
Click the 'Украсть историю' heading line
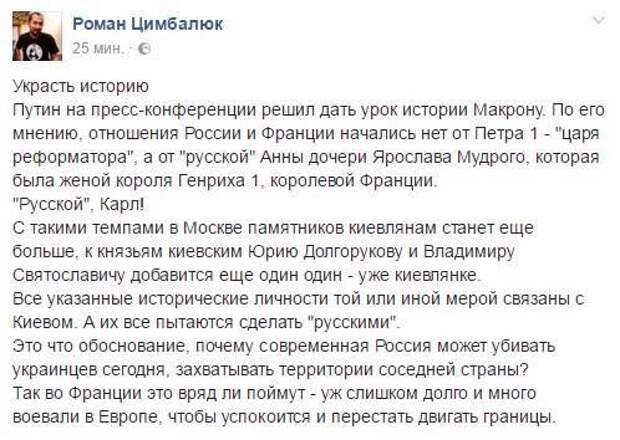coord(81,86)
